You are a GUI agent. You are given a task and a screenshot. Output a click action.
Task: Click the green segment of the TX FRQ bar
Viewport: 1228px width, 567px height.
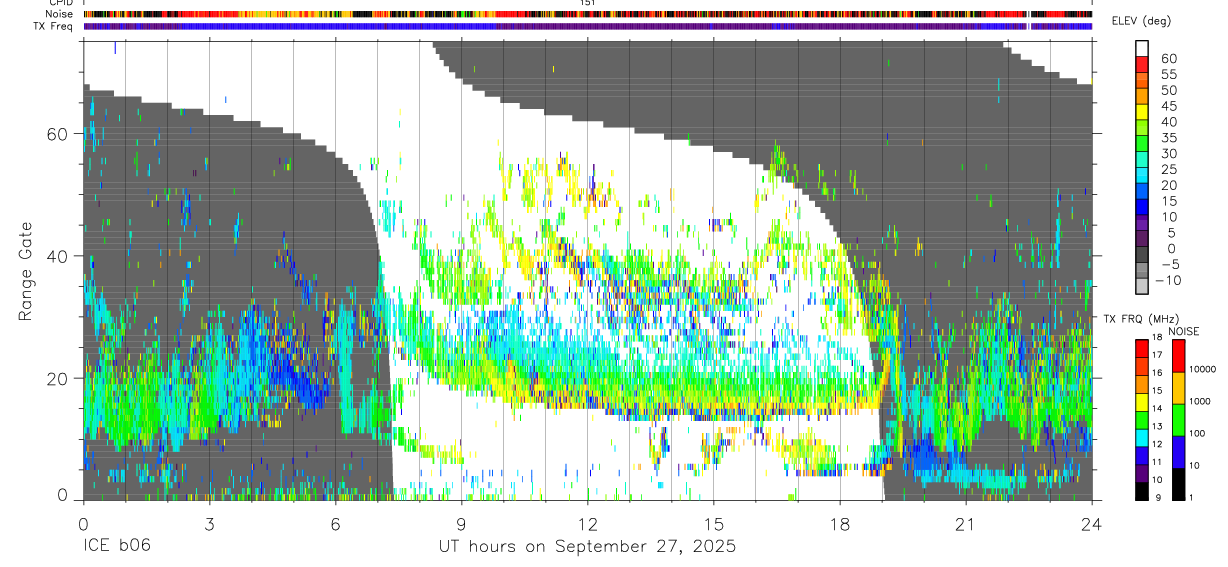[1141, 420]
